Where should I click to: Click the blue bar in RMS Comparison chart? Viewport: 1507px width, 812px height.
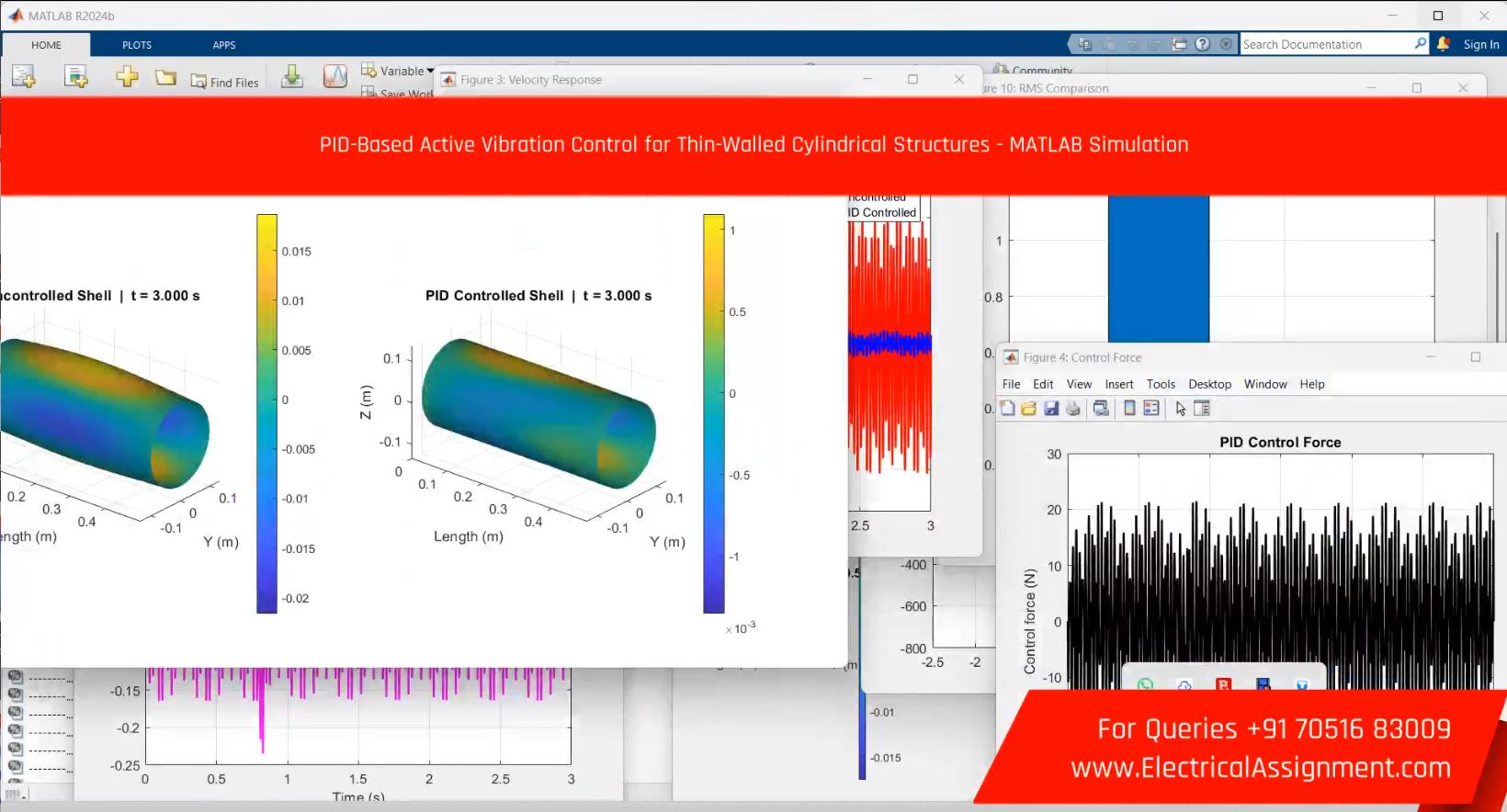coord(1158,268)
